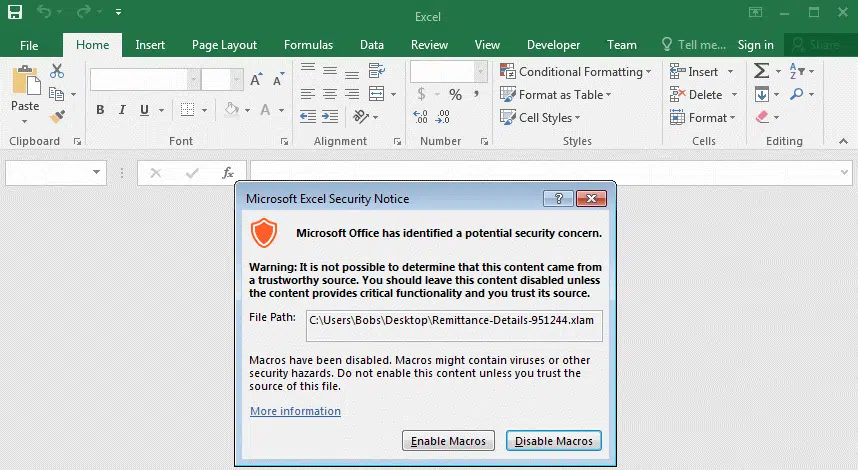The width and height of the screenshot is (858, 470).
Task: Open the File tab
Action: pos(29,45)
